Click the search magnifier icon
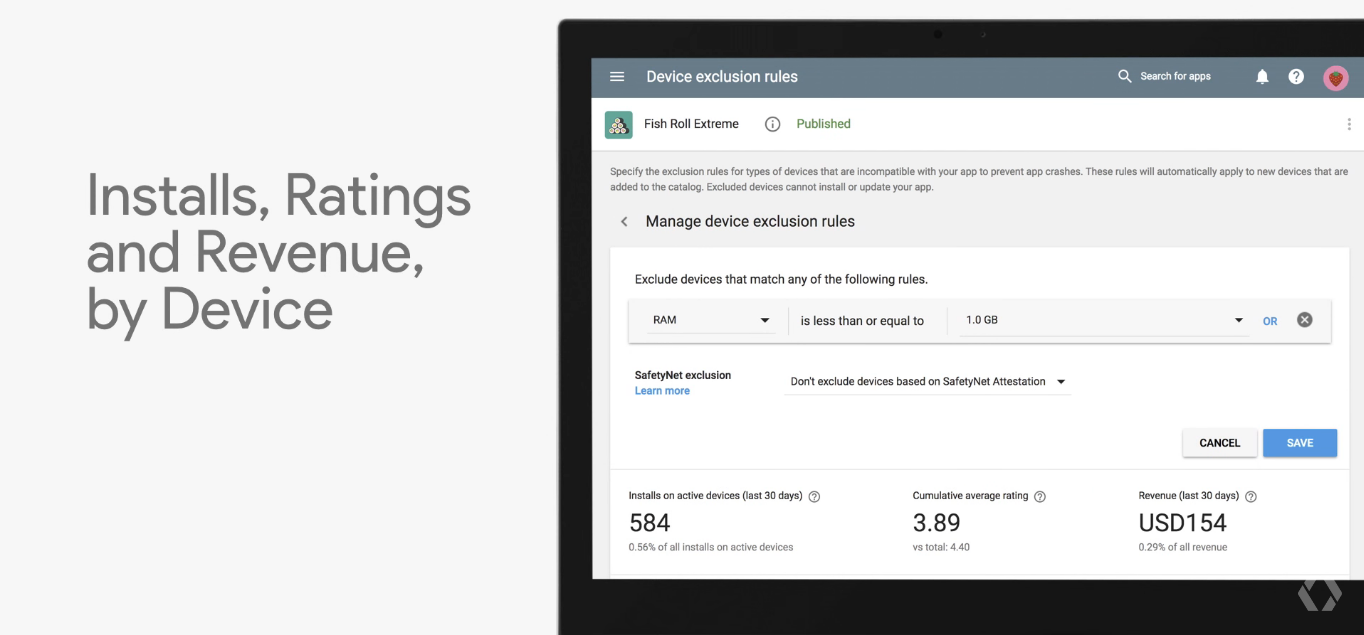This screenshot has height=635, width=1364. 1125,76
